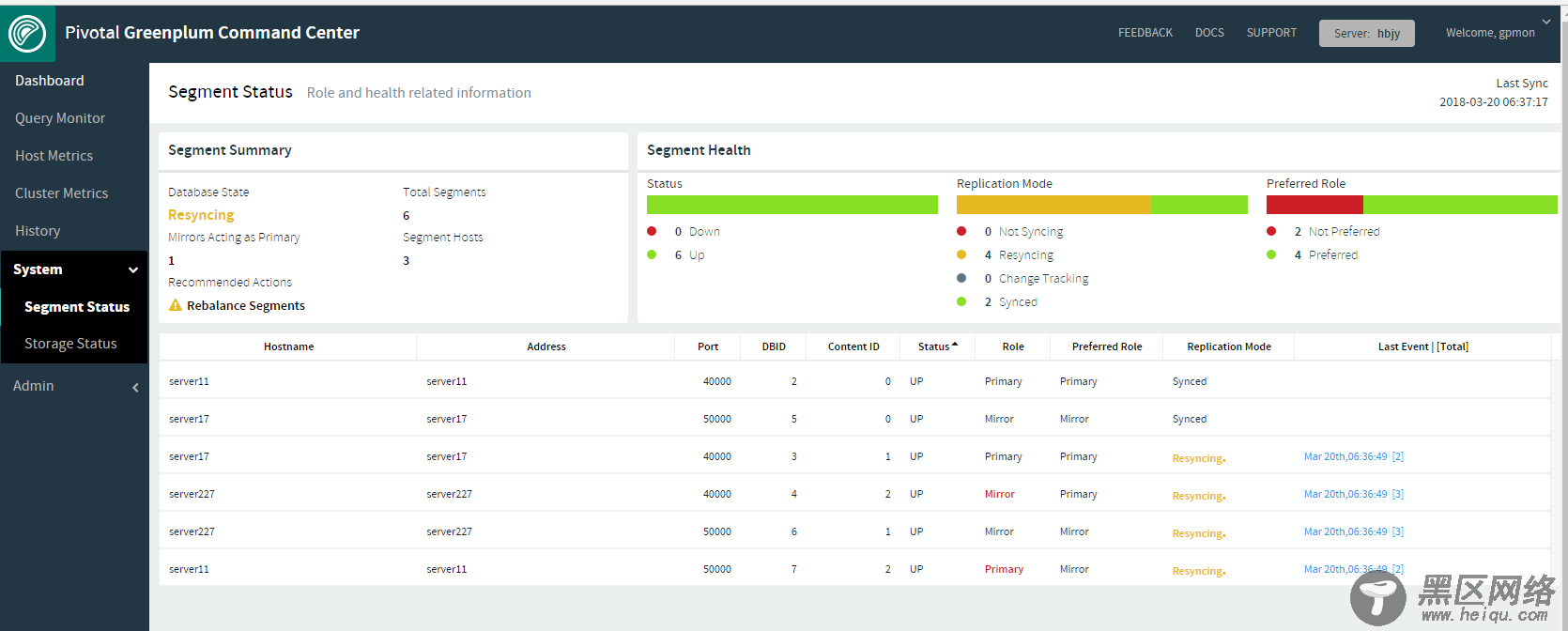Screen dimensions: 1568x631
Task: Sort table by Content ID column header
Action: (x=853, y=346)
